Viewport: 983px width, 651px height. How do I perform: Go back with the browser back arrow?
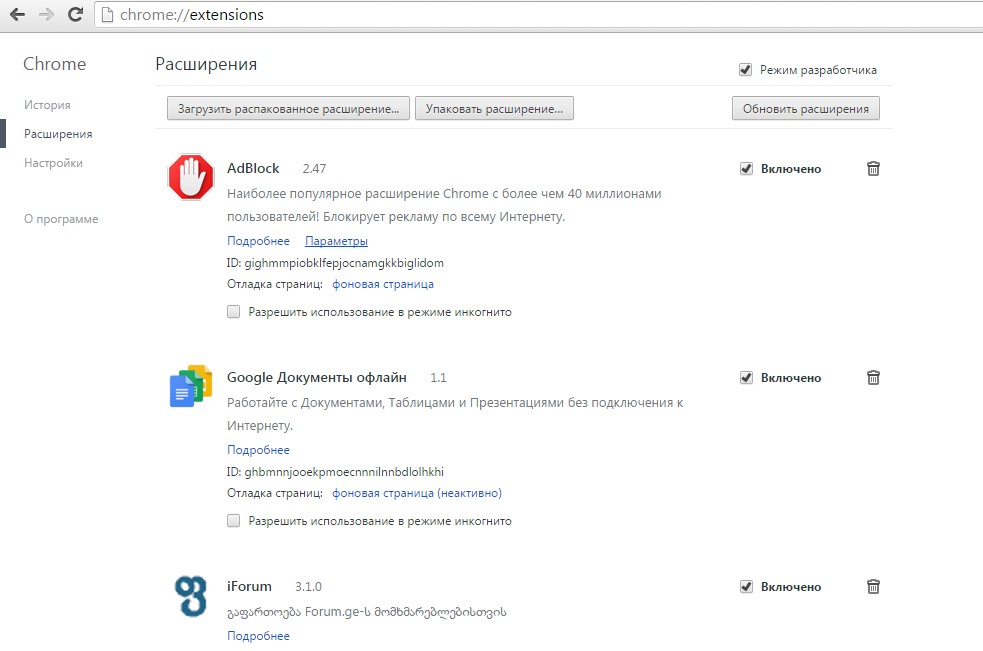[18, 14]
